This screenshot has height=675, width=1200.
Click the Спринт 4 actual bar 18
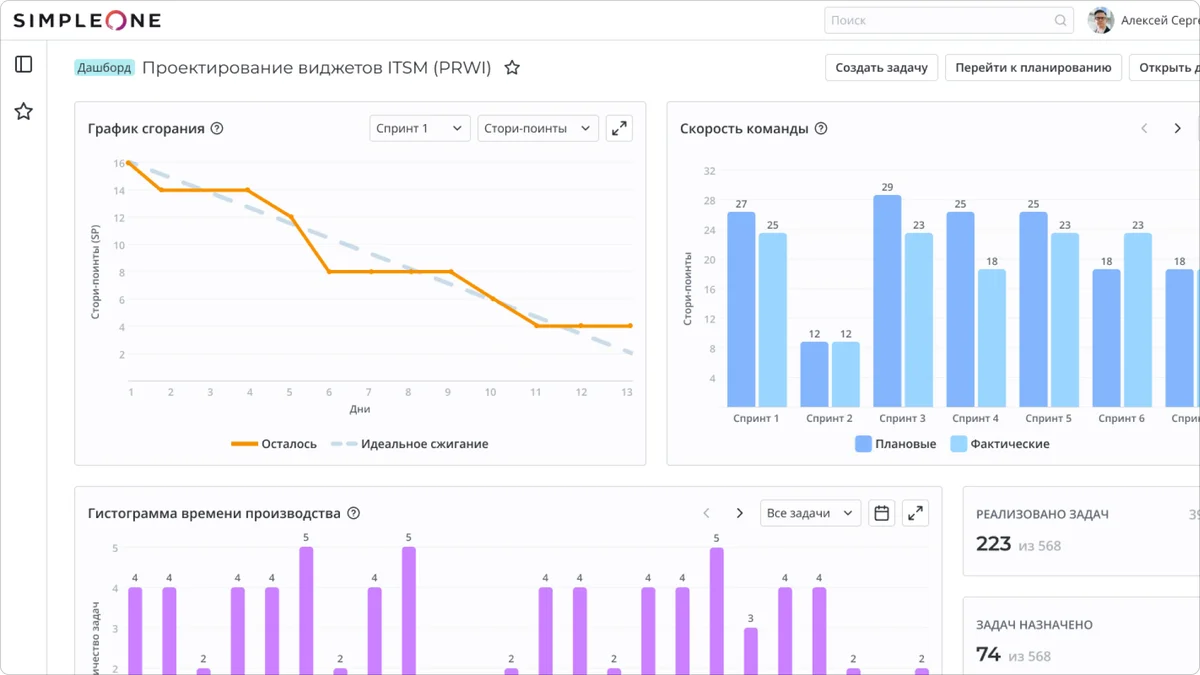(992, 338)
